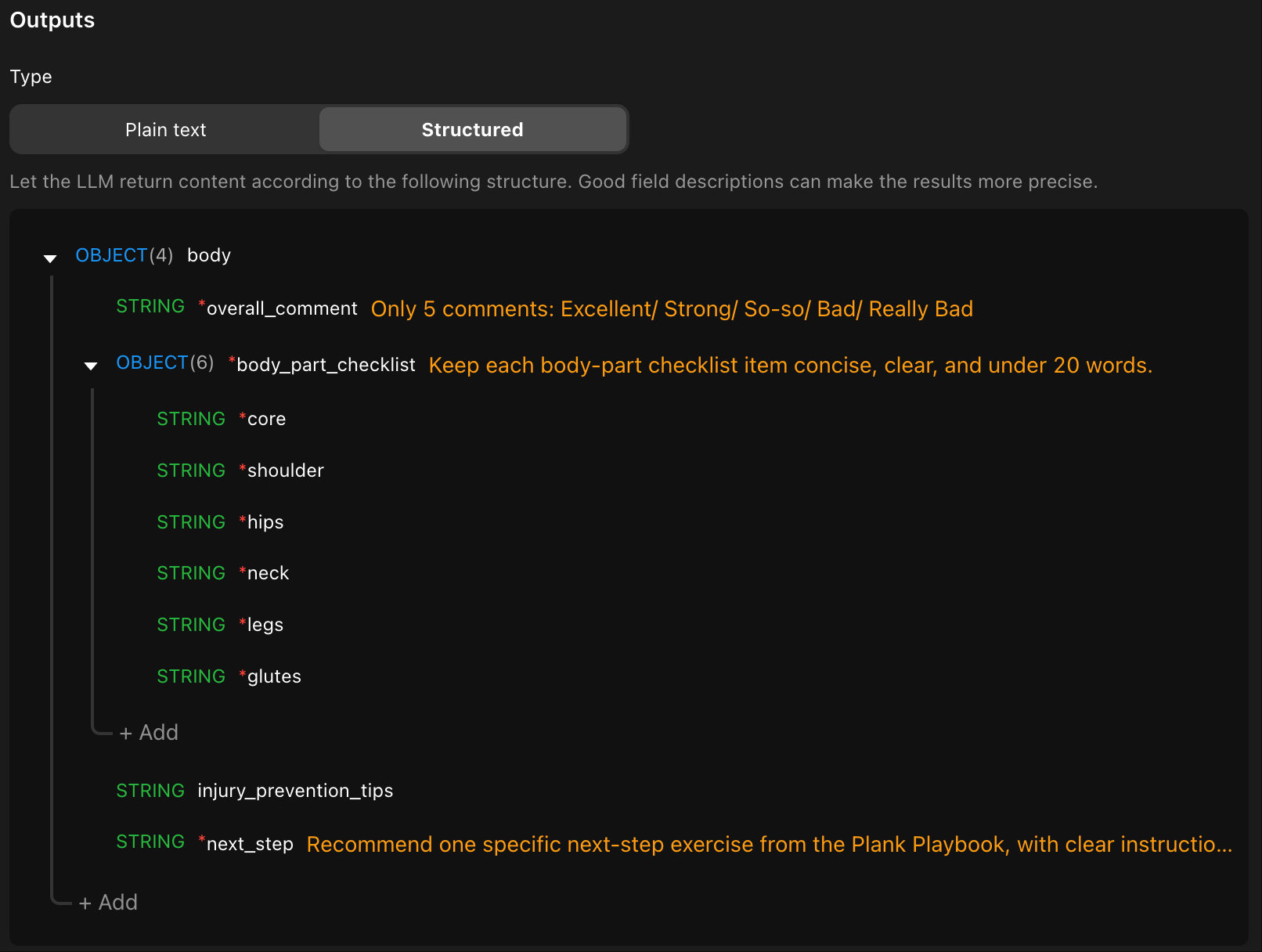1262x952 pixels.
Task: Select the injury_prevention_tips field
Action: [x=294, y=791]
